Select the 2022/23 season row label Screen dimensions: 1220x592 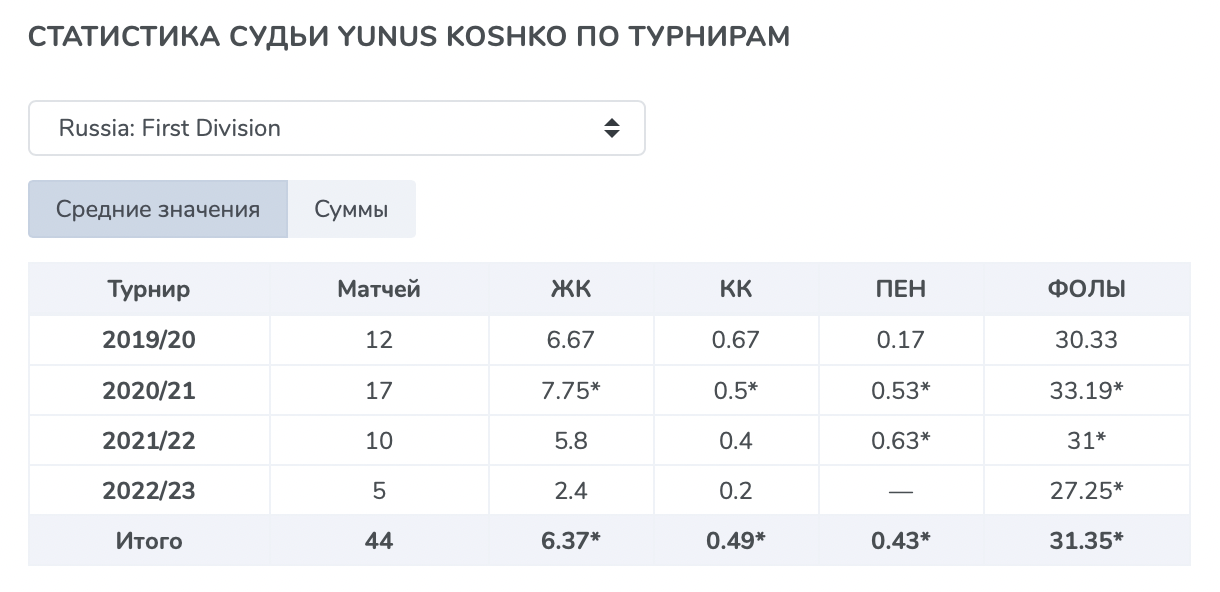tap(149, 491)
